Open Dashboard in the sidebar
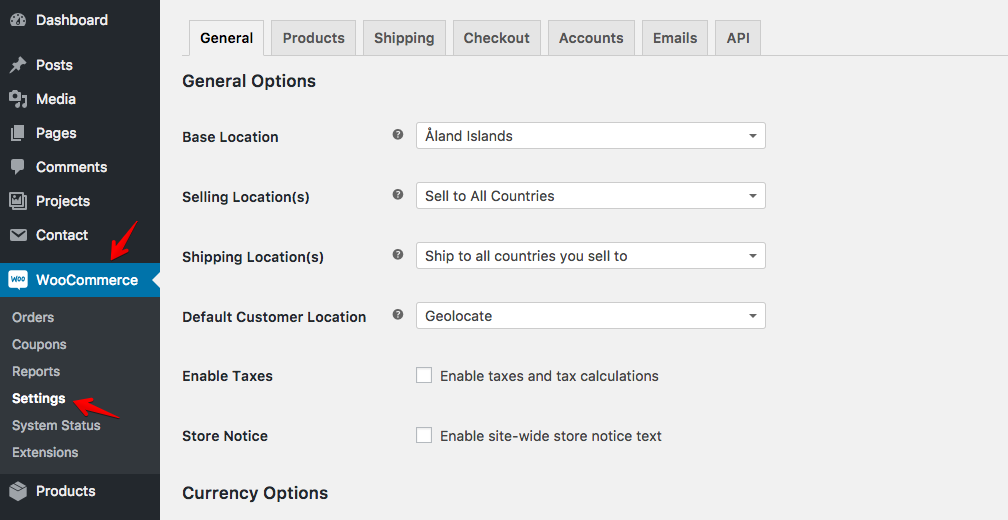The width and height of the screenshot is (1008, 520). [72, 20]
